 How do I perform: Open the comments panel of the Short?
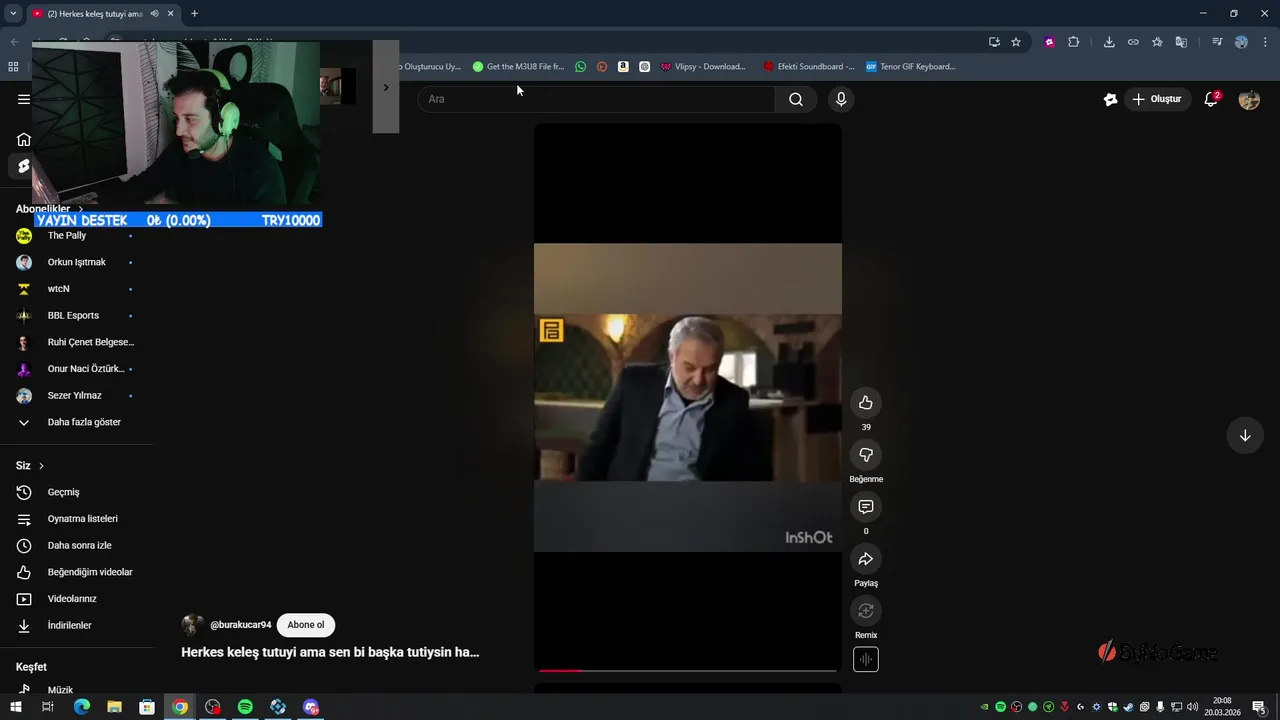866,507
